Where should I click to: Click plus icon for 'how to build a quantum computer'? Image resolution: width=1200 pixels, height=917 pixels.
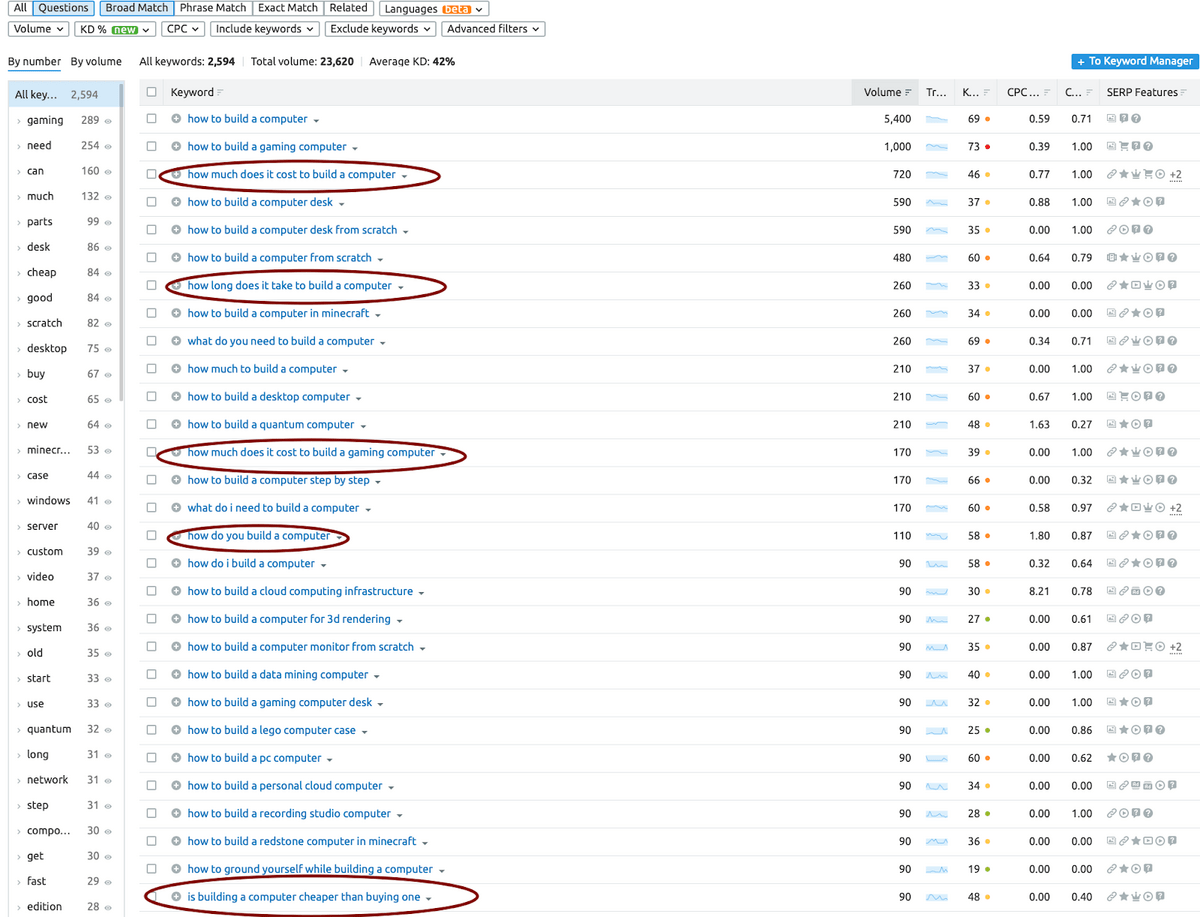[176, 425]
